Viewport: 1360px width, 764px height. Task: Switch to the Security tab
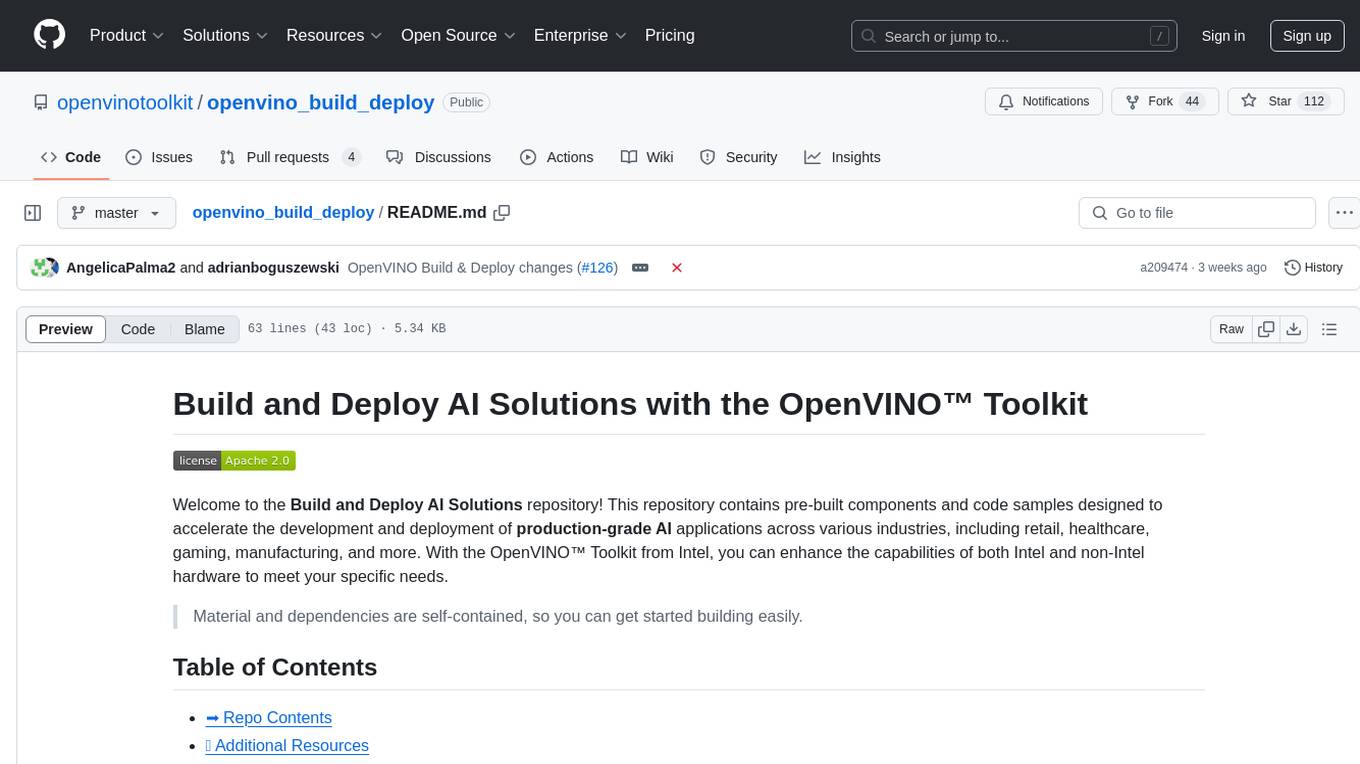(x=739, y=157)
